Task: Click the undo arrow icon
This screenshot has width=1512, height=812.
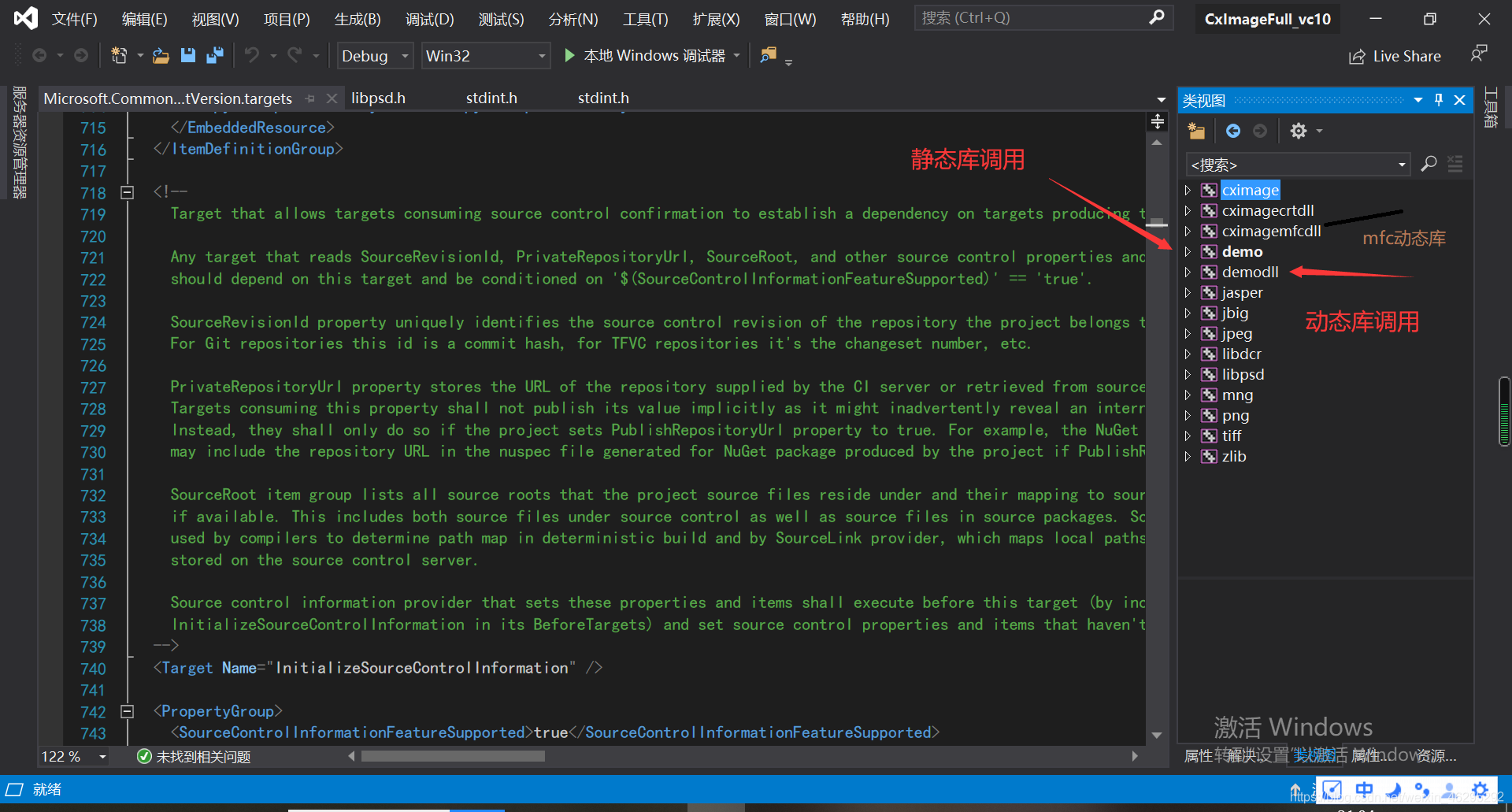Action: 252,55
